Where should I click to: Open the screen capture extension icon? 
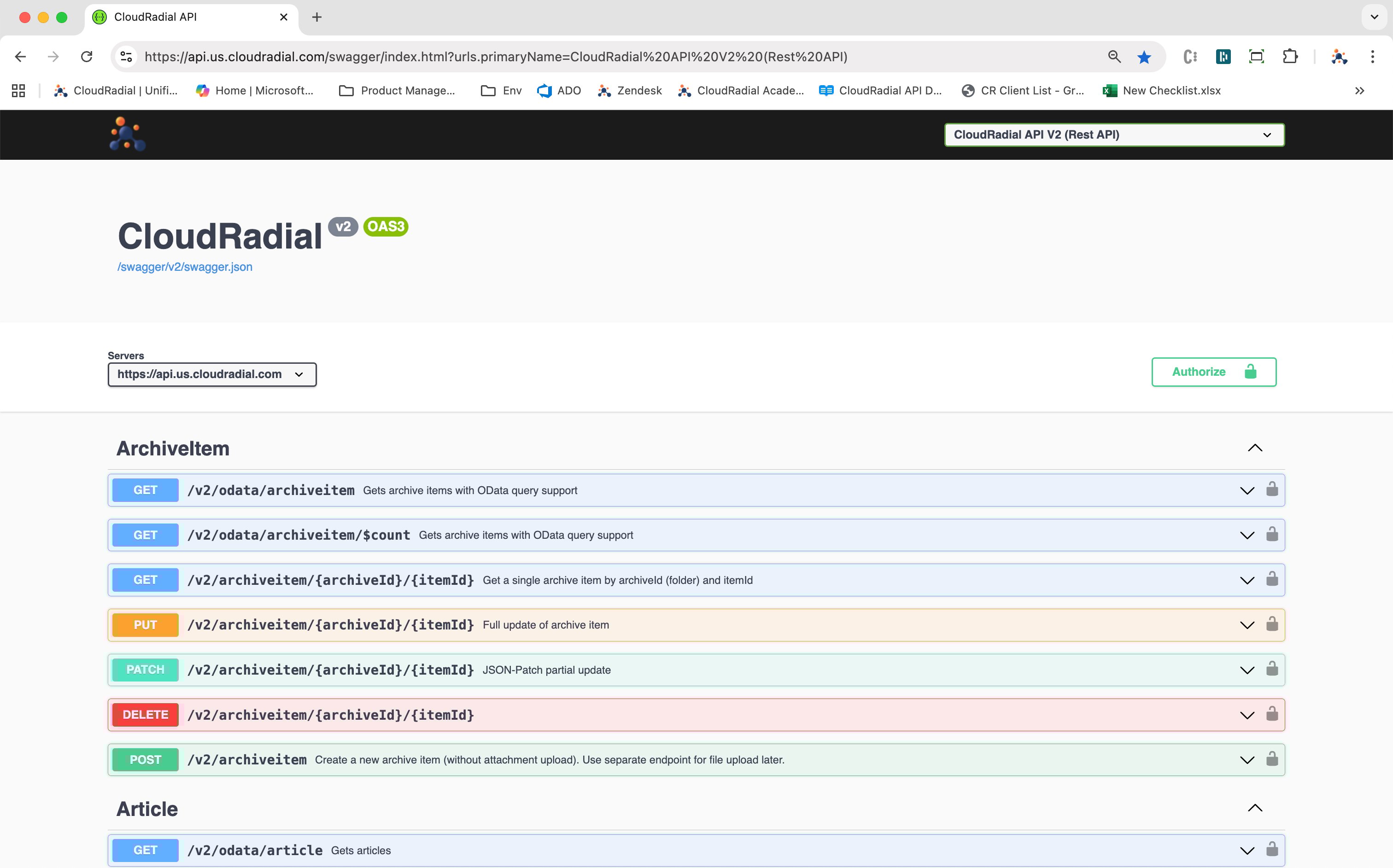1257,56
